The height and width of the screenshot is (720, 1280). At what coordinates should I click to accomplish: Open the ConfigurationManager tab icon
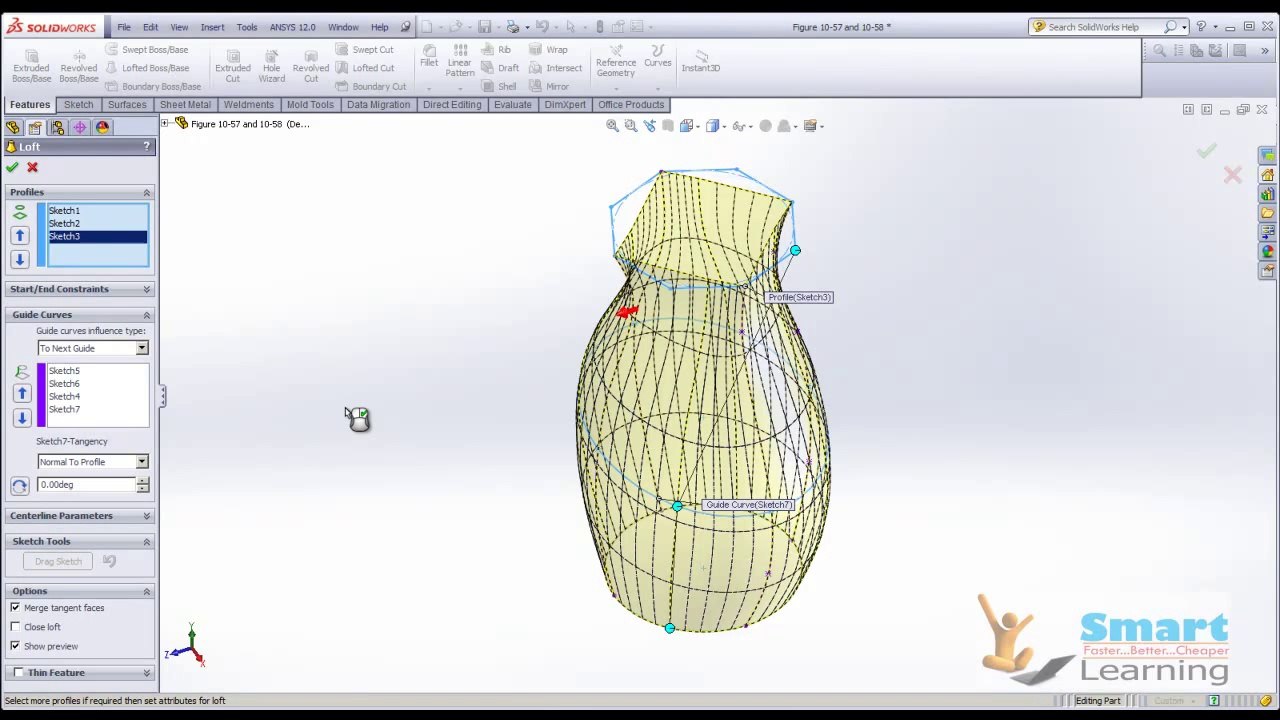[57, 127]
